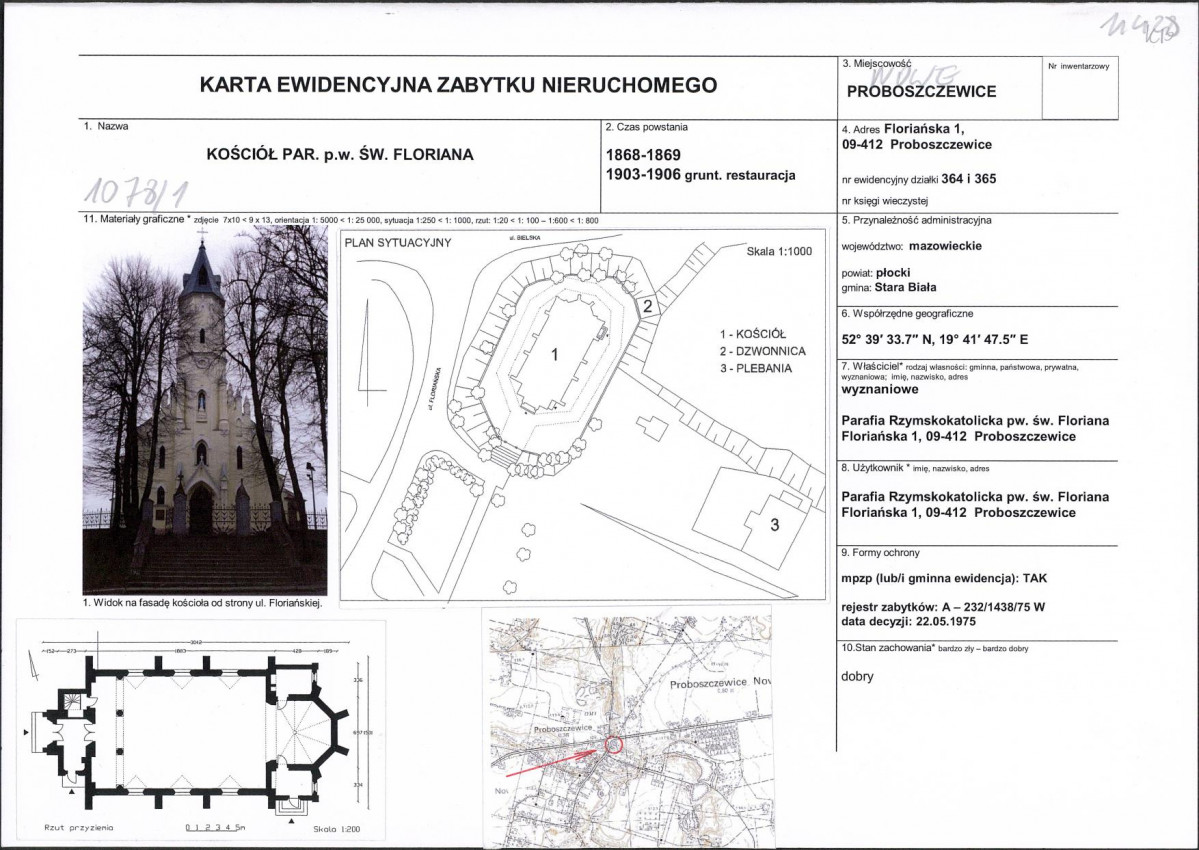This screenshot has height=850, width=1199.
Task: Click the red circle on the orientation map
Action: click(614, 745)
